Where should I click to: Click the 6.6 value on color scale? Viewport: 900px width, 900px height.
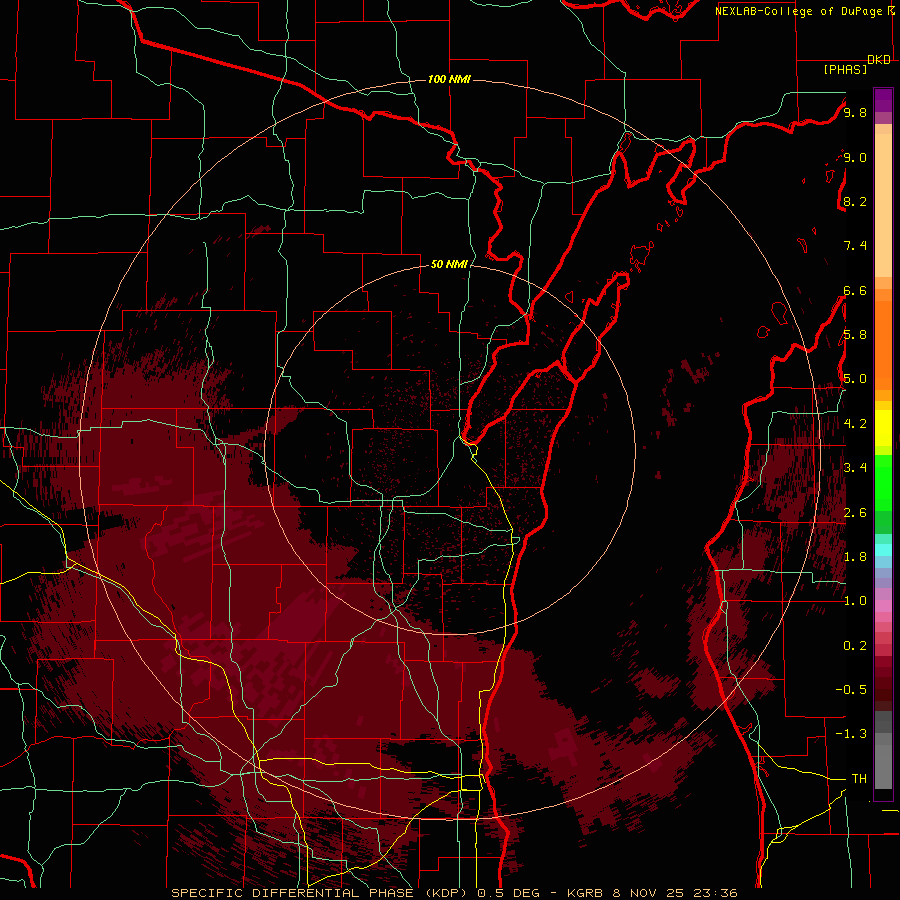[x=855, y=290]
